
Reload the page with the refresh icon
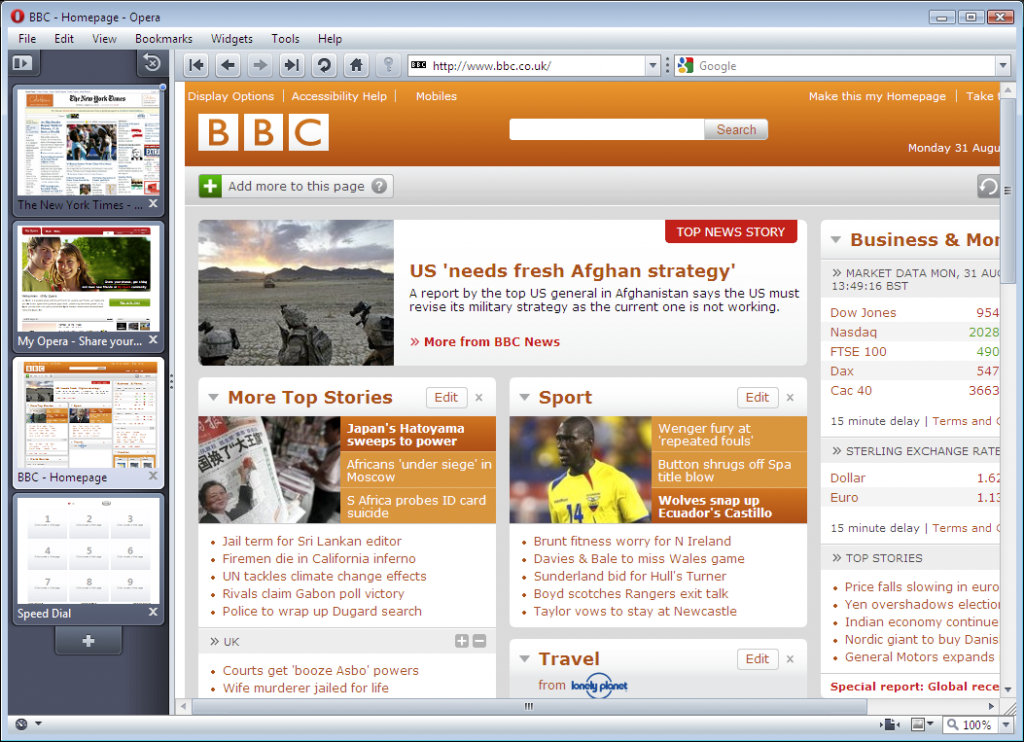pos(324,65)
